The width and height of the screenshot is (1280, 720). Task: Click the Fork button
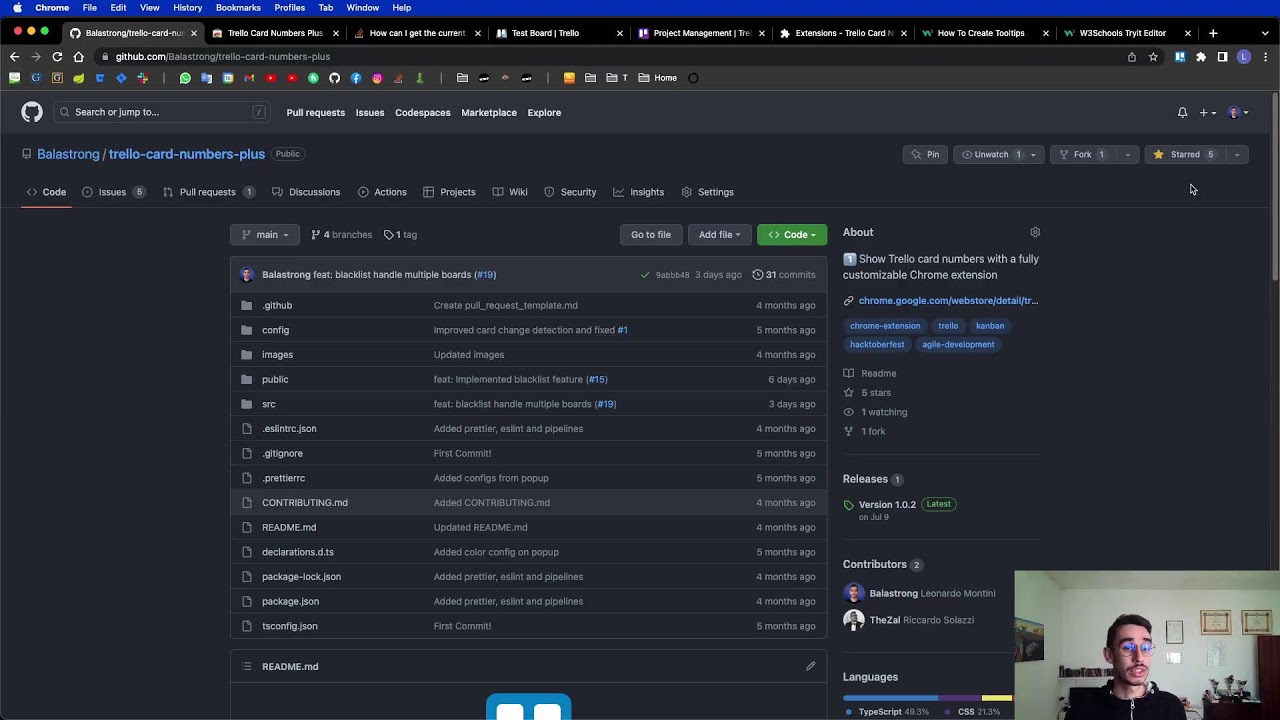[1083, 154]
